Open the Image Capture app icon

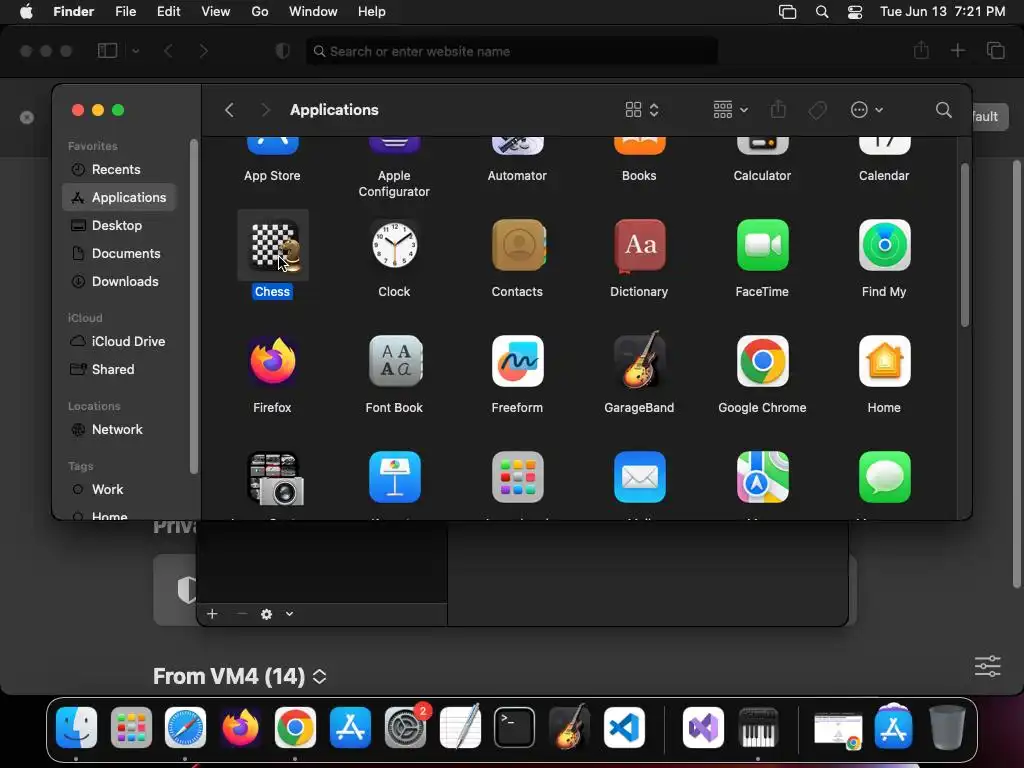pyautogui.click(x=274, y=479)
